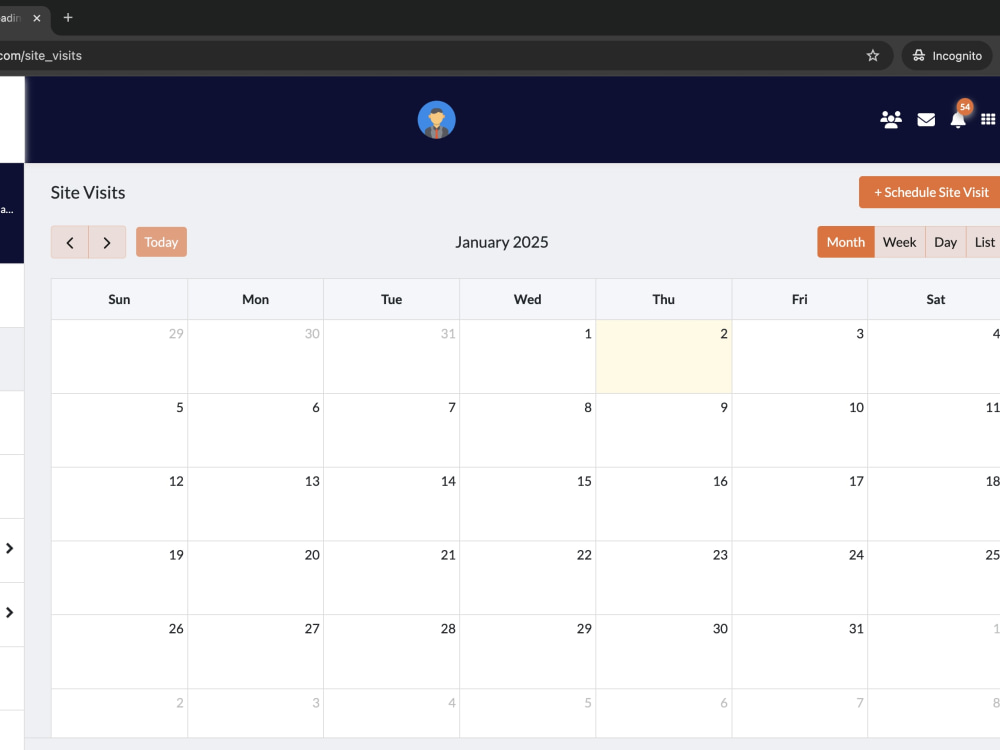Switch to List view

click(984, 242)
